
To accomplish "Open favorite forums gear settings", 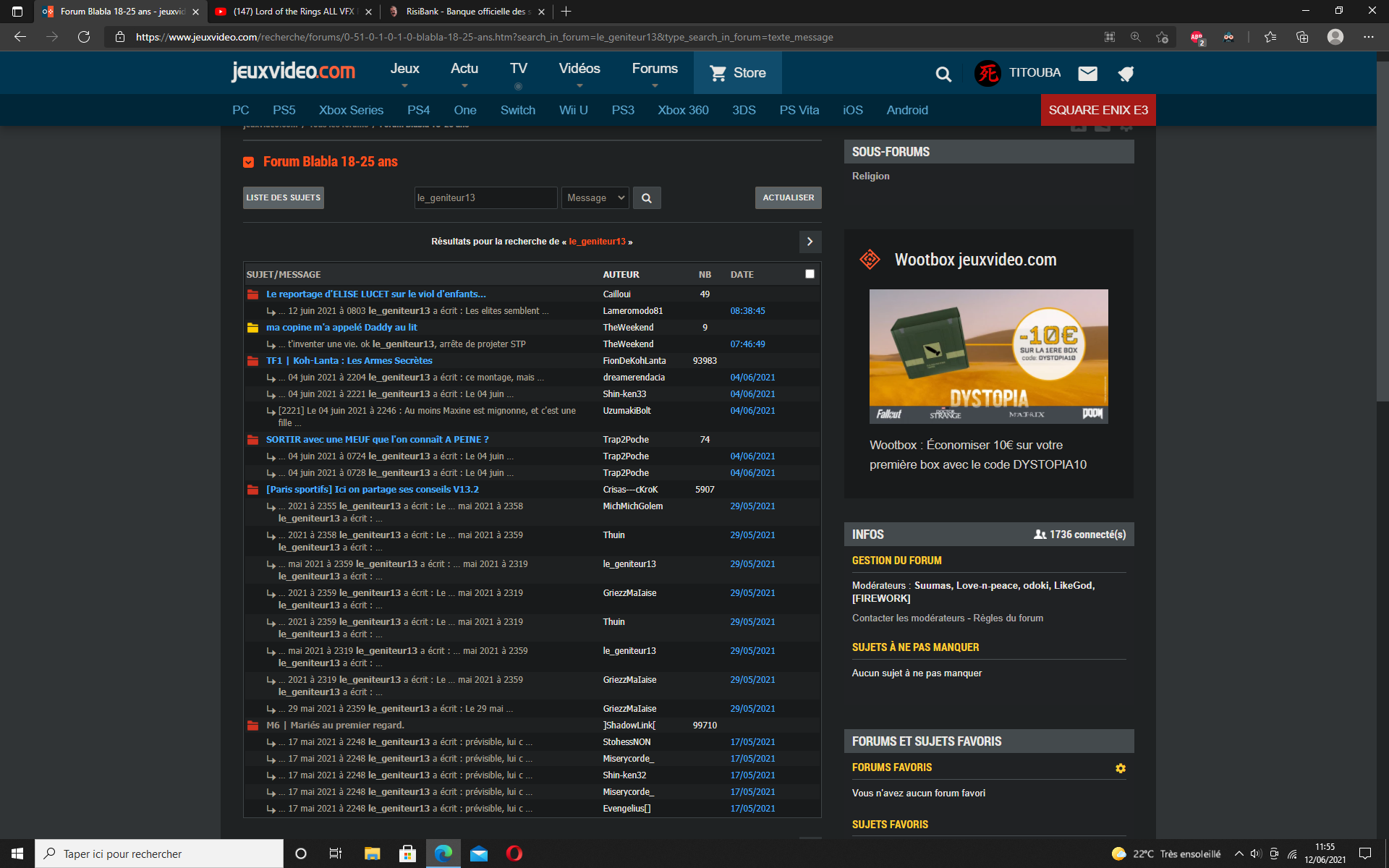I will [x=1121, y=768].
